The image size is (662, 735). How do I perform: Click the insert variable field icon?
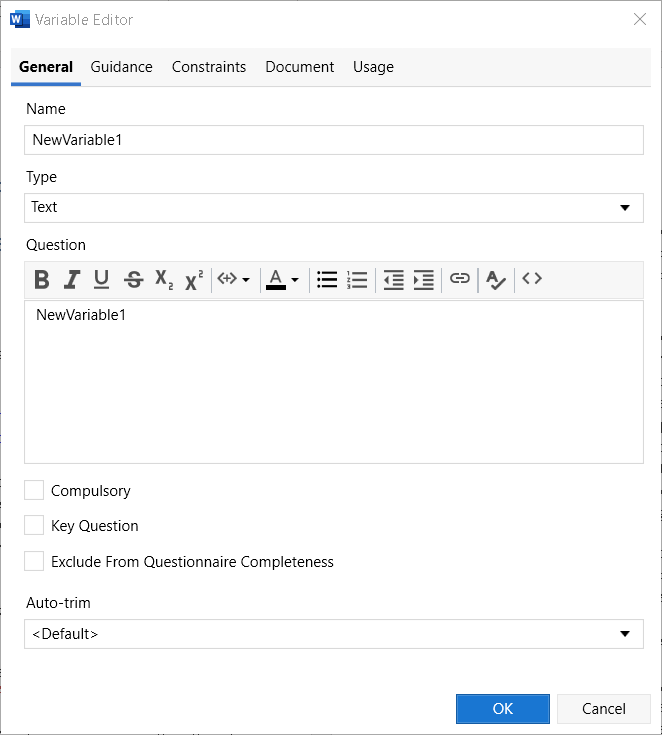(x=227, y=279)
